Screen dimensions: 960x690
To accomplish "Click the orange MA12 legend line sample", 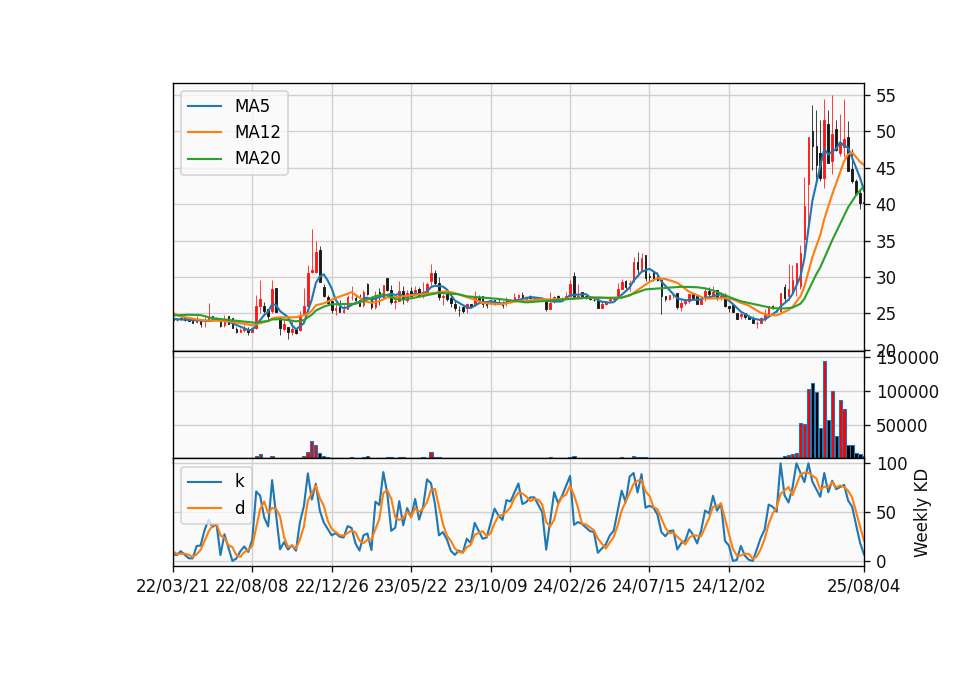I will [x=204, y=132].
